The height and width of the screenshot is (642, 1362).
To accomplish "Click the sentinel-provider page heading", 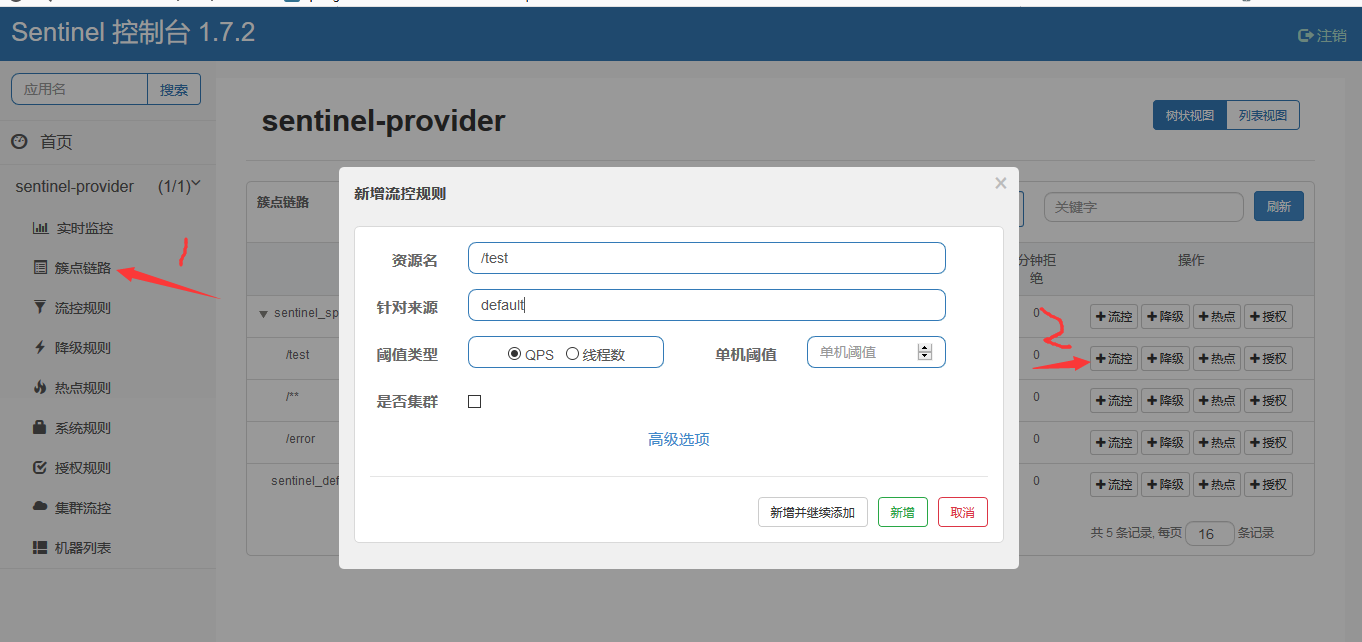I will pyautogui.click(x=383, y=121).
